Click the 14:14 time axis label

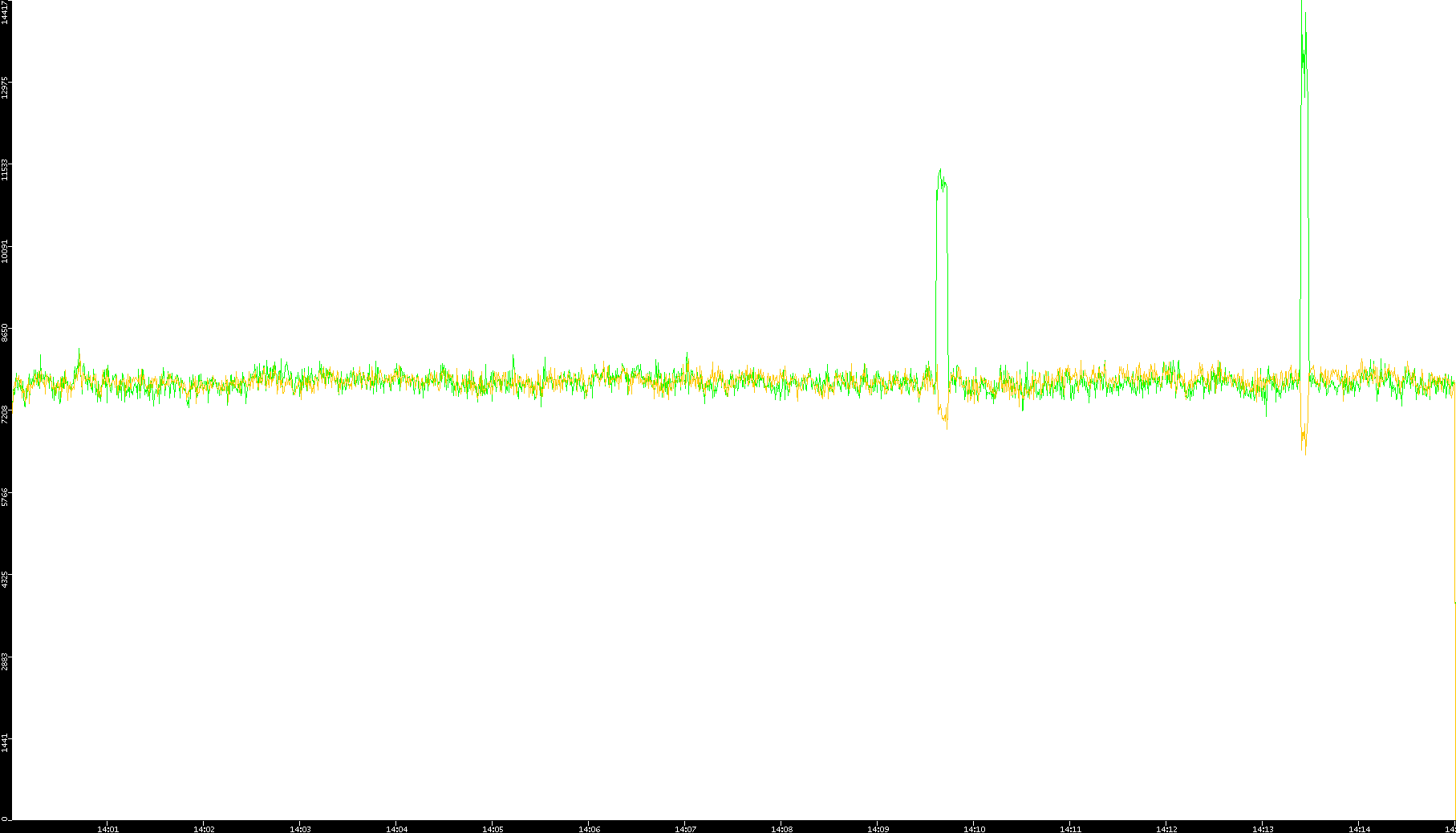click(1359, 829)
